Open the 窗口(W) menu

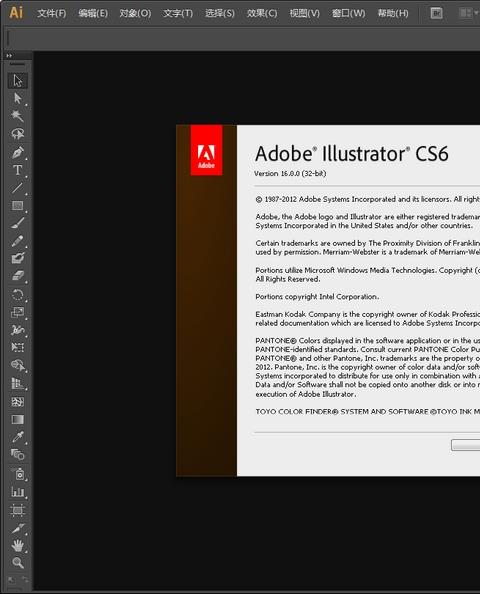point(349,13)
